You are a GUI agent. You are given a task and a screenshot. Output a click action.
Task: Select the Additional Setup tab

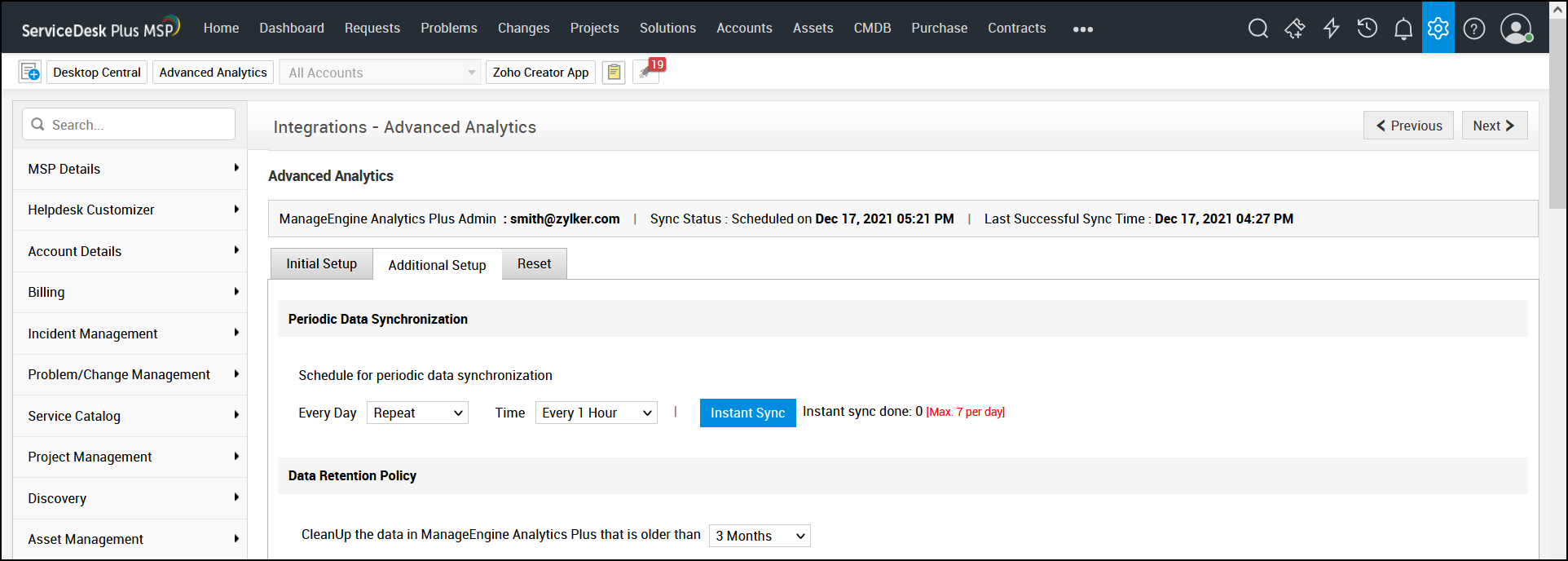(437, 265)
